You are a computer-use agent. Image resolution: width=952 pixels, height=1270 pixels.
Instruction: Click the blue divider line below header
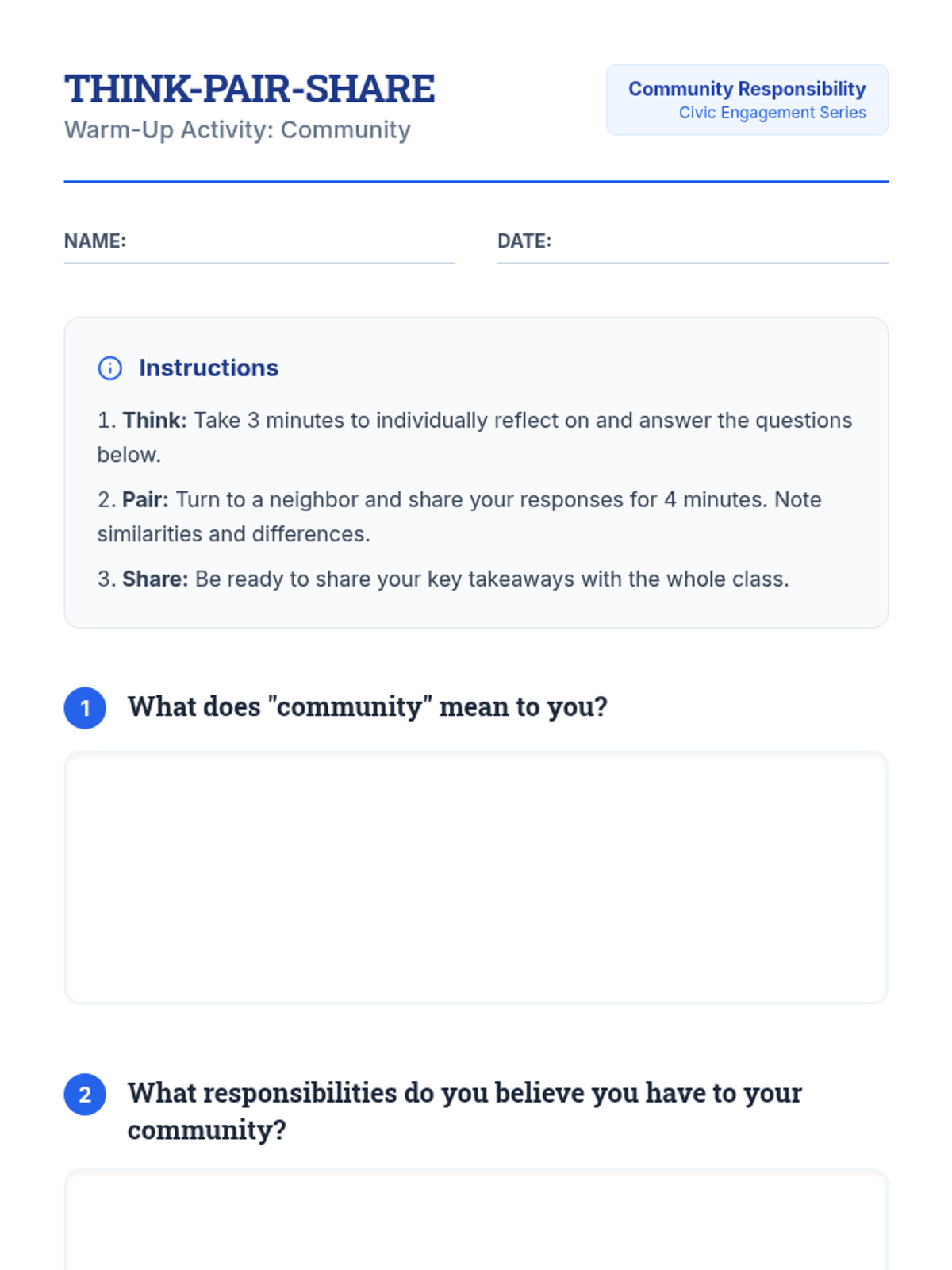[476, 182]
